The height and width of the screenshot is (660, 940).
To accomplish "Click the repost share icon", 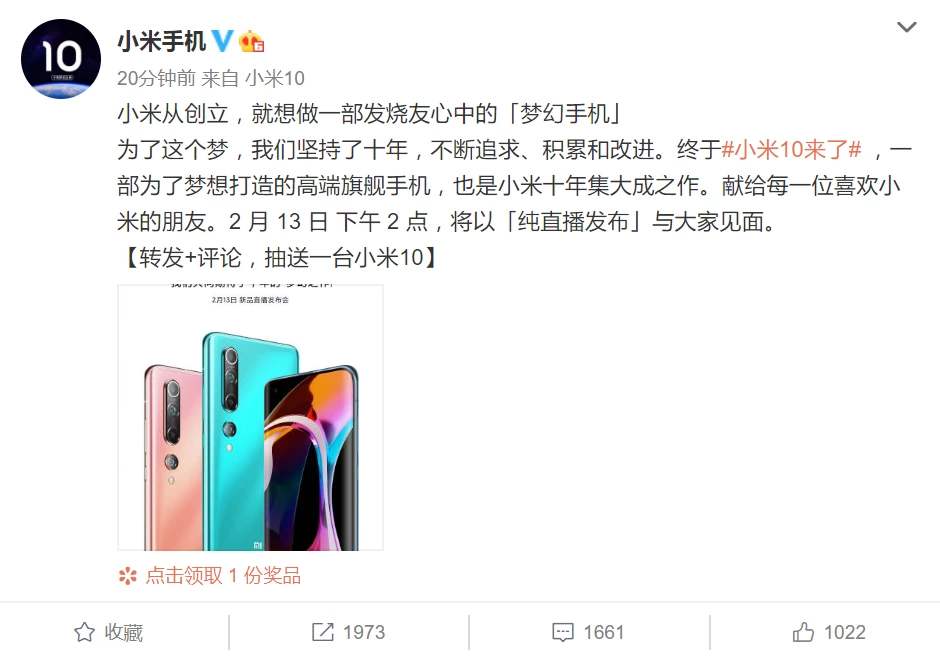I will point(323,632).
